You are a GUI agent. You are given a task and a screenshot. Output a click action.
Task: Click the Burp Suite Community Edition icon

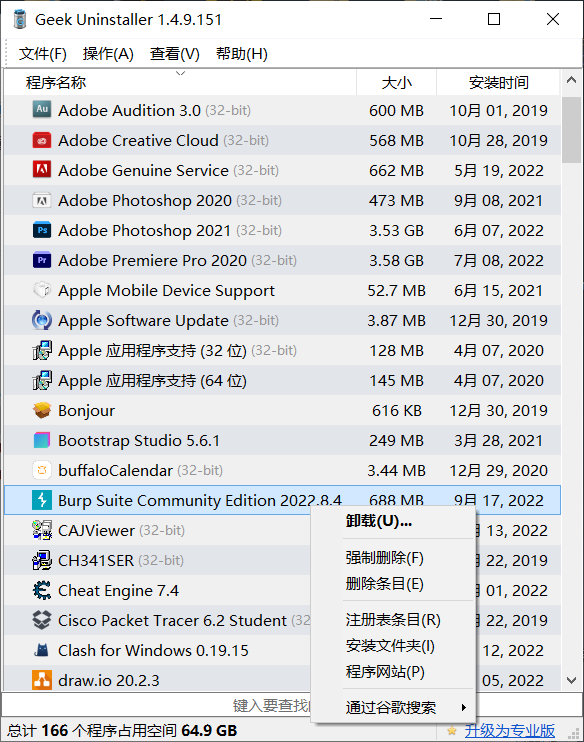42,500
